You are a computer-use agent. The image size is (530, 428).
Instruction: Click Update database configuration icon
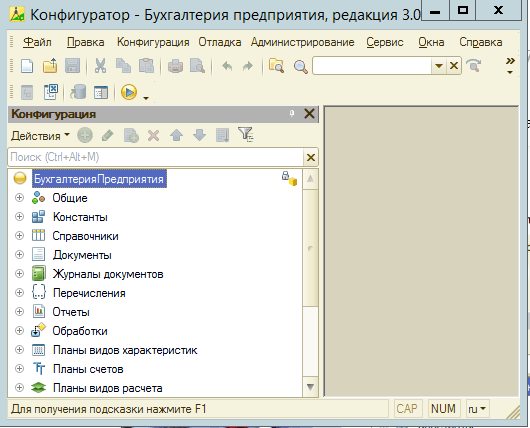pos(78,92)
